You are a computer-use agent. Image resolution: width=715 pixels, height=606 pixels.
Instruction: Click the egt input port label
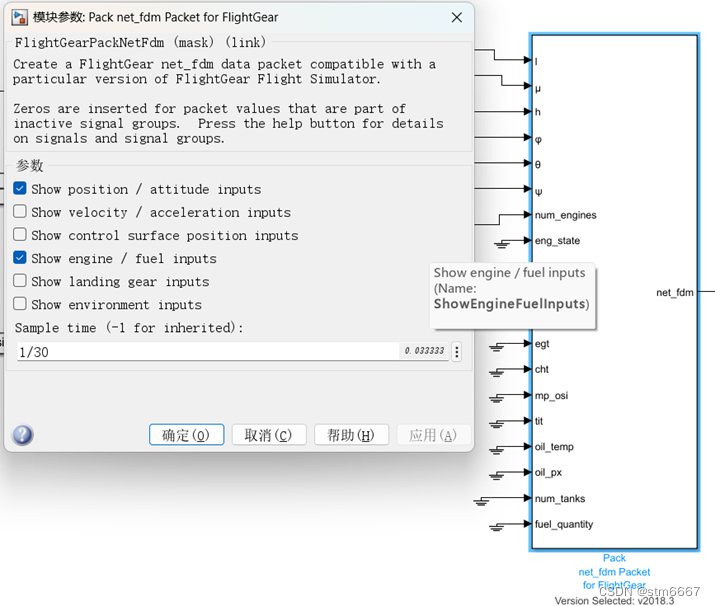pos(542,344)
